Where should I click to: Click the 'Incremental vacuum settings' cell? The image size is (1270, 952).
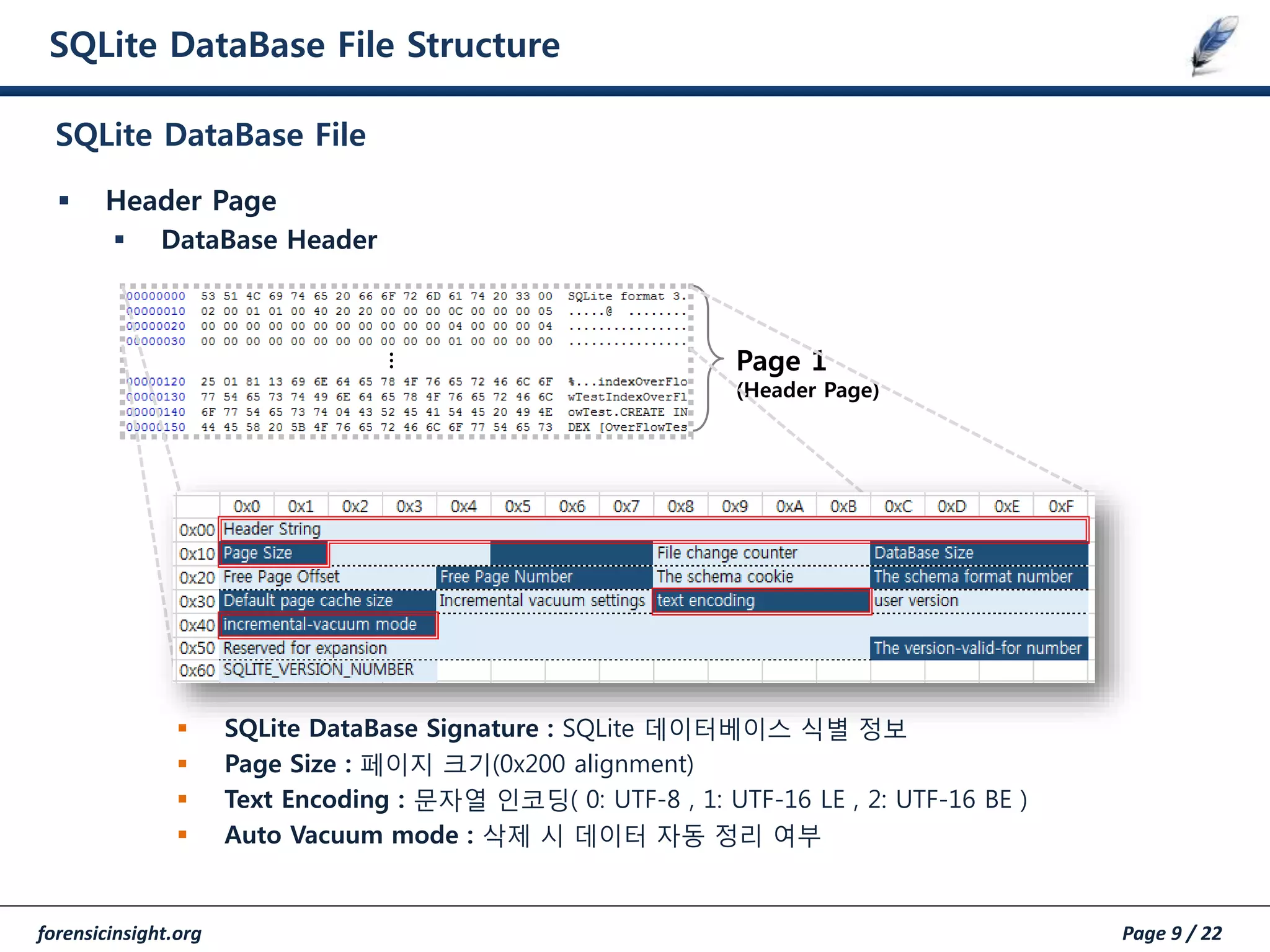pos(544,601)
